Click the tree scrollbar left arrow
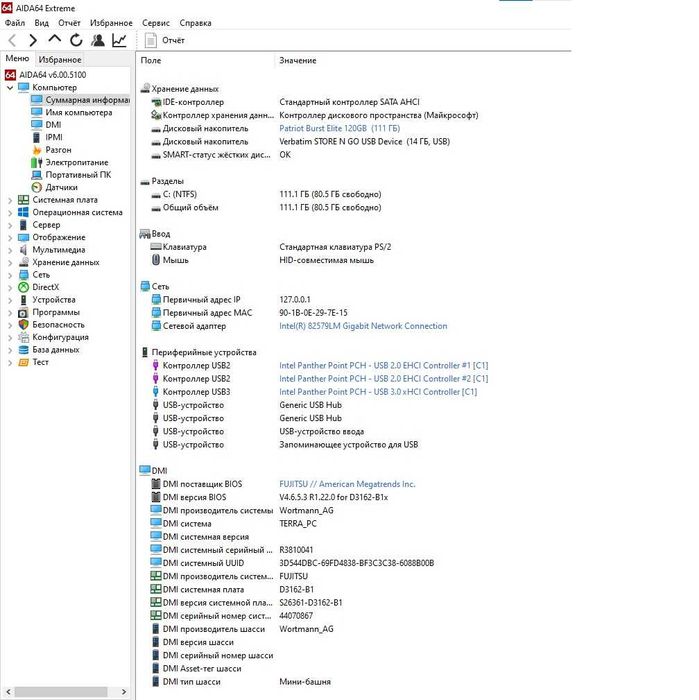 (8, 692)
